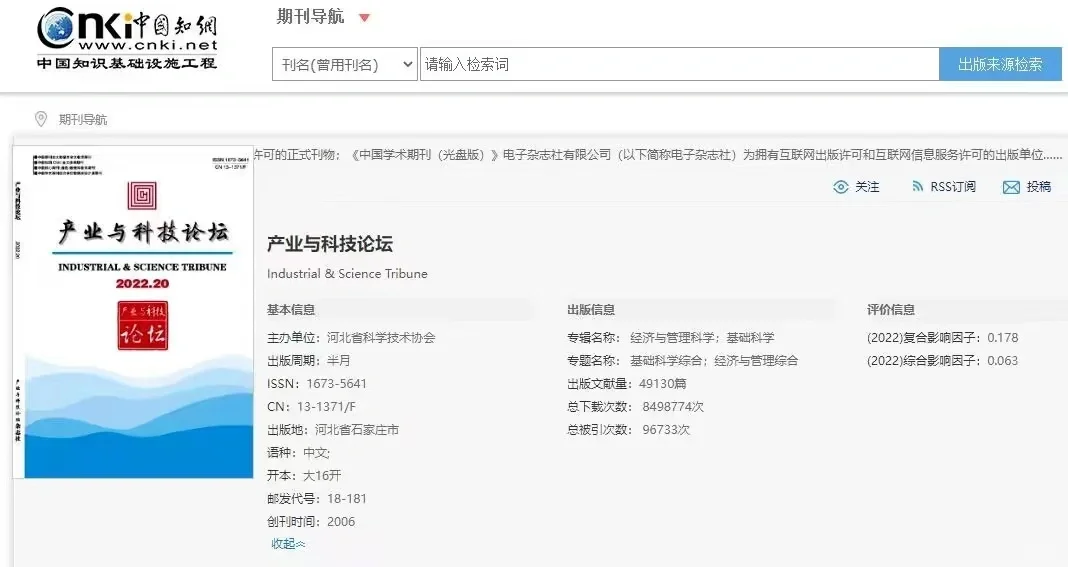Collapse details with the 收起 link
Screen dimensions: 1068x567
289,543
